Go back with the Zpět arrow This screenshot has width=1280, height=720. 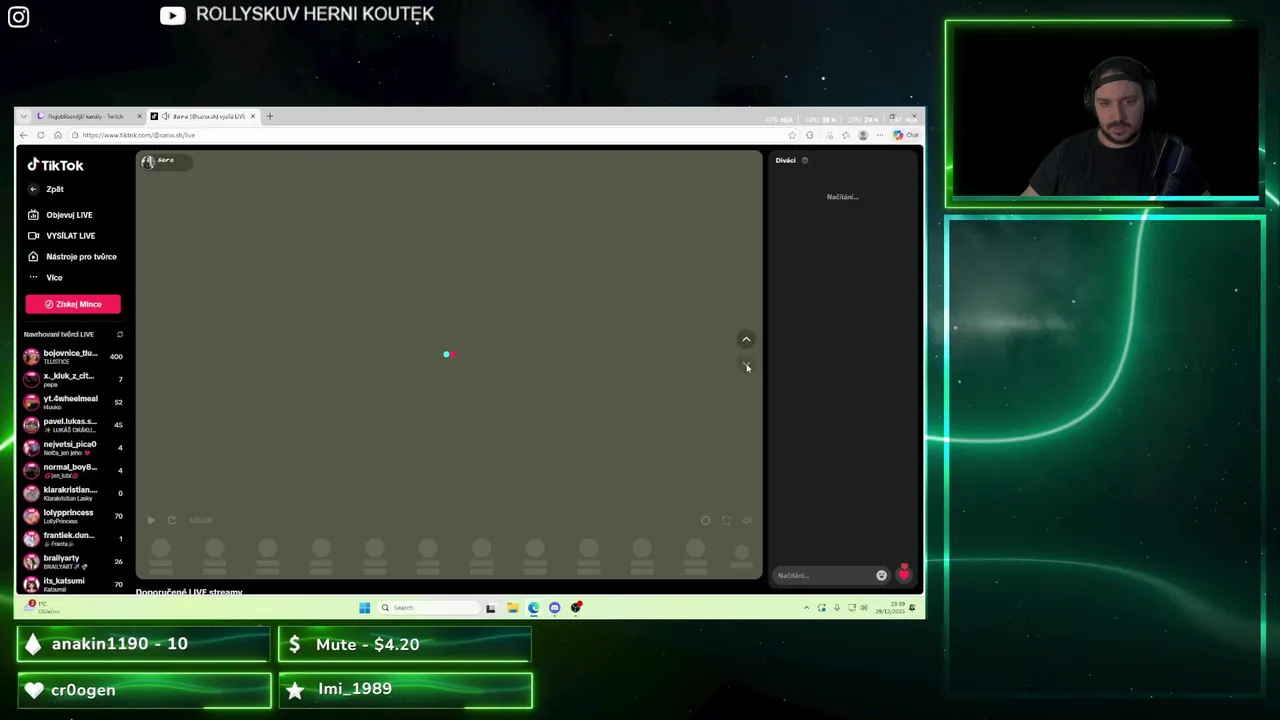(x=33, y=189)
